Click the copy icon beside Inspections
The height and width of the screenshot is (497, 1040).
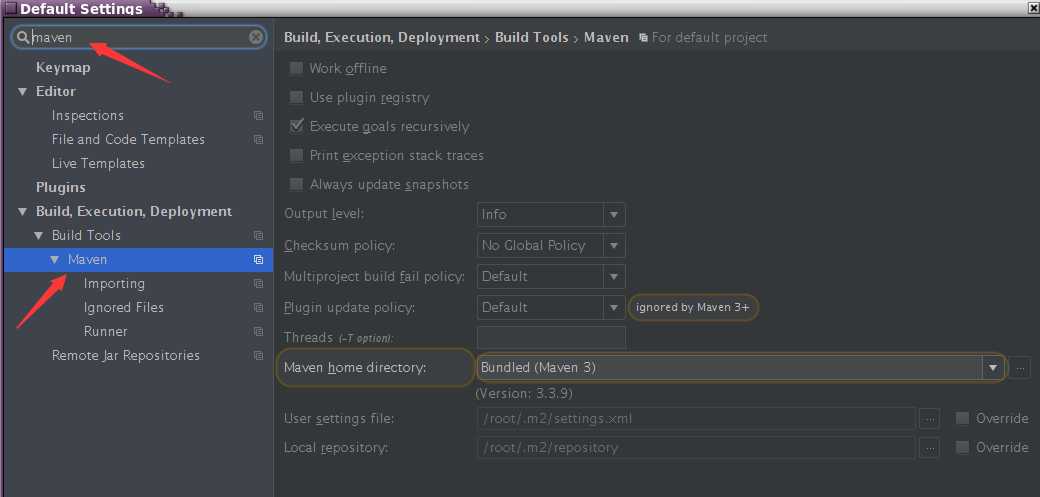[258, 116]
